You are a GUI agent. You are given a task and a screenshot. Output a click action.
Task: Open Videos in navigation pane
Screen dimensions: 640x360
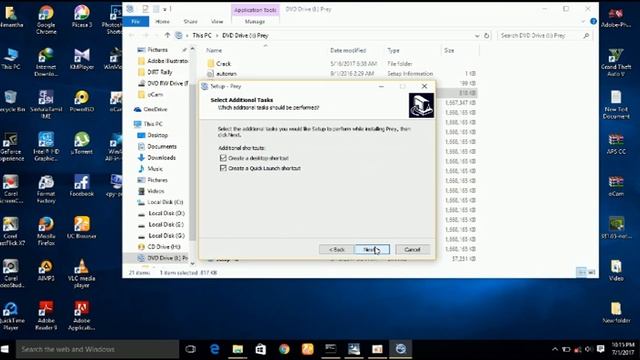point(151,191)
